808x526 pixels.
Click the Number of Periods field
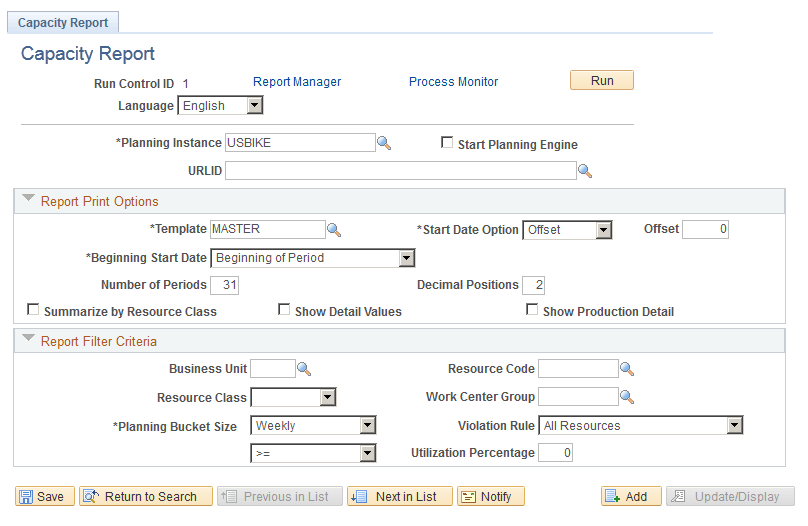(225, 285)
